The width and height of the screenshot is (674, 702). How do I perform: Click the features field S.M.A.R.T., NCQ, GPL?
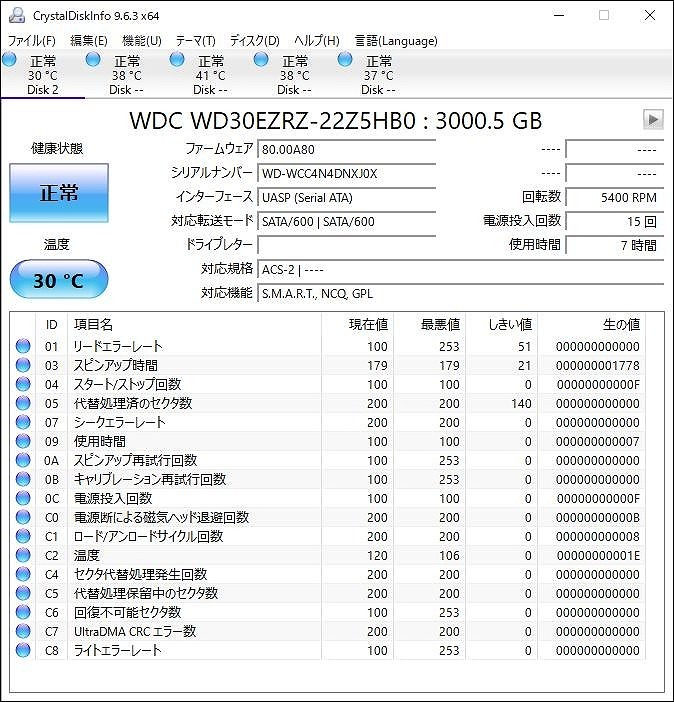point(460,294)
